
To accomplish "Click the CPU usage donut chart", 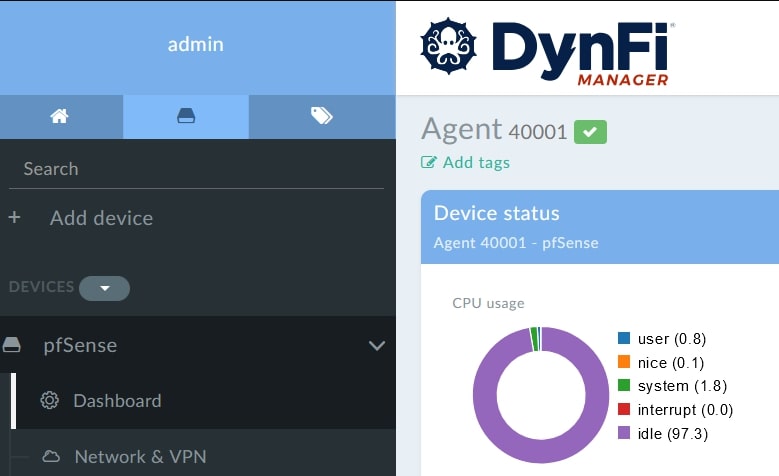I will coord(541,395).
